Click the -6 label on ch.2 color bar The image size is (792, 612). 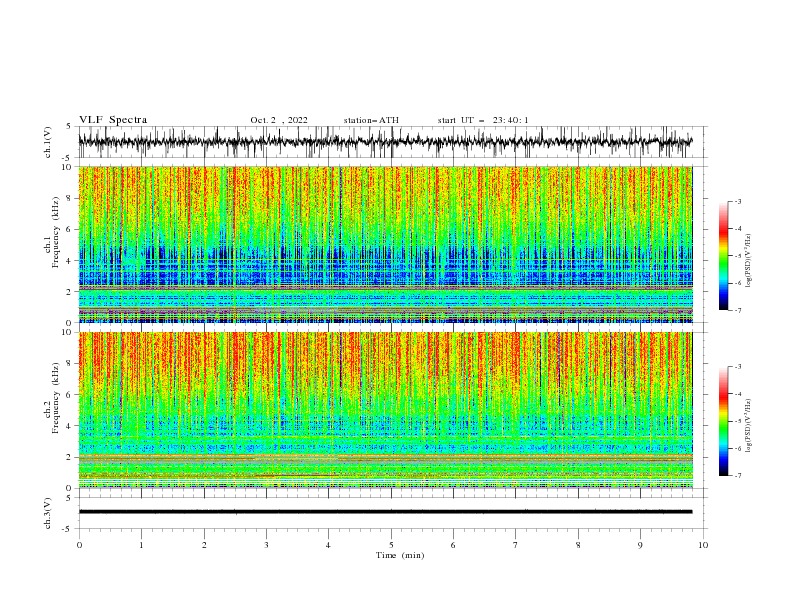(x=738, y=448)
